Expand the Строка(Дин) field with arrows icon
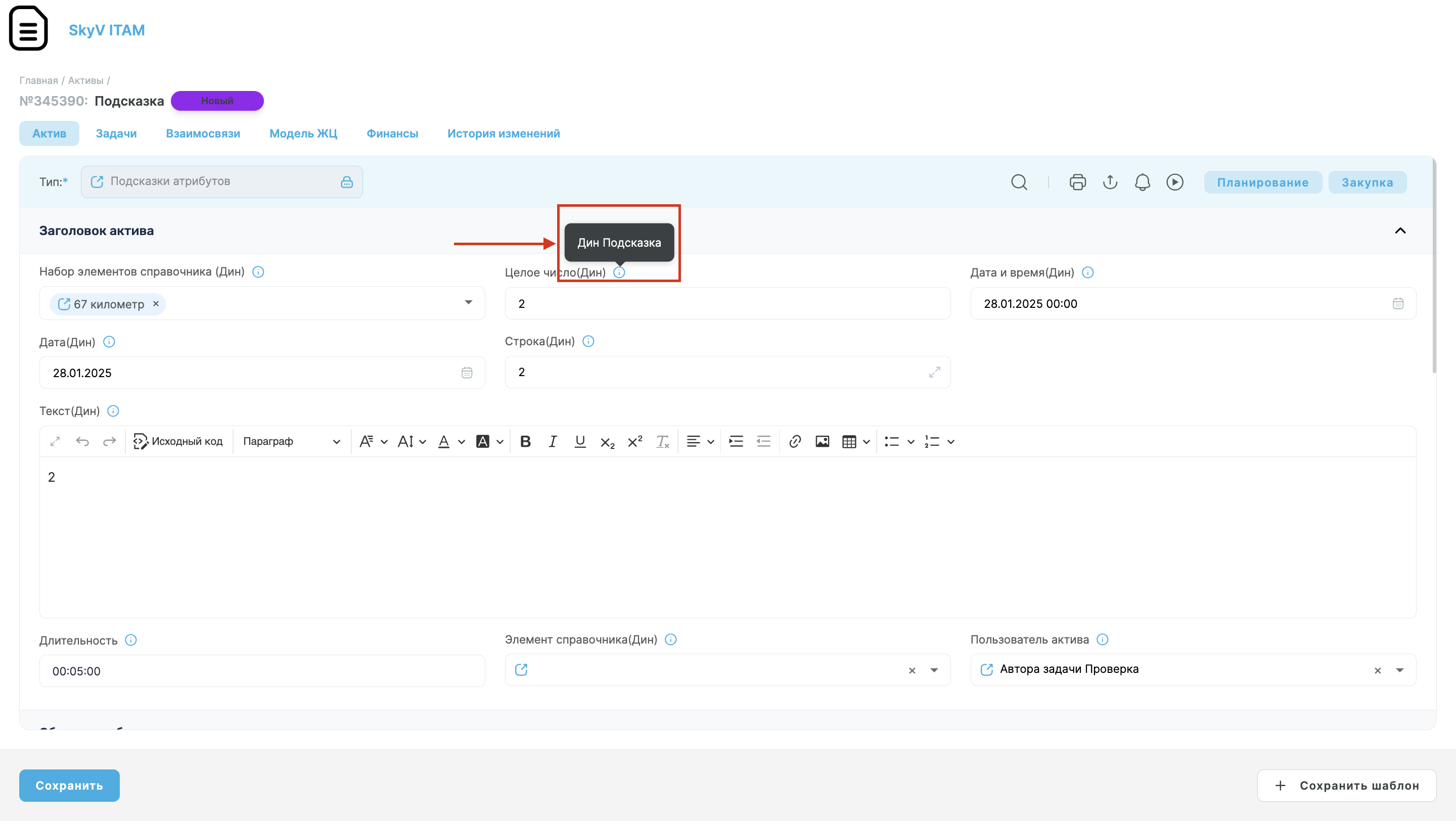 934,372
